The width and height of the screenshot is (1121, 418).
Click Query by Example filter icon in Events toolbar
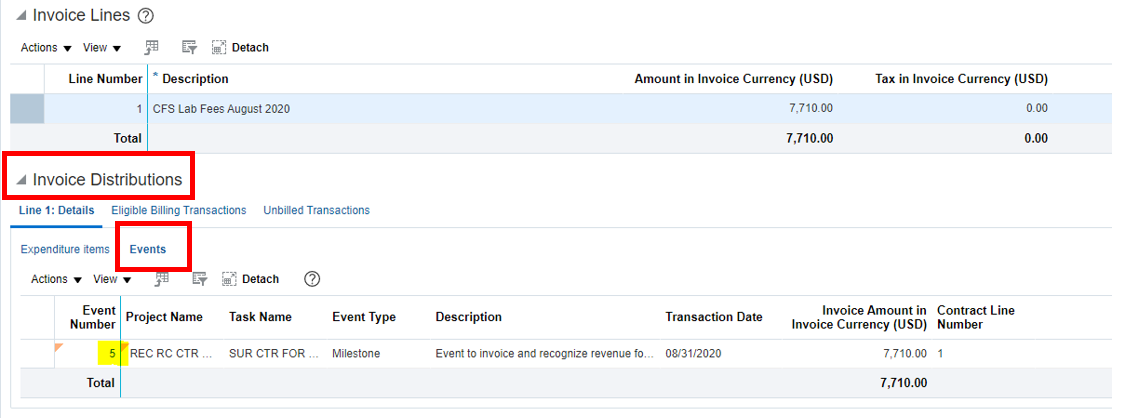pyautogui.click(x=199, y=279)
